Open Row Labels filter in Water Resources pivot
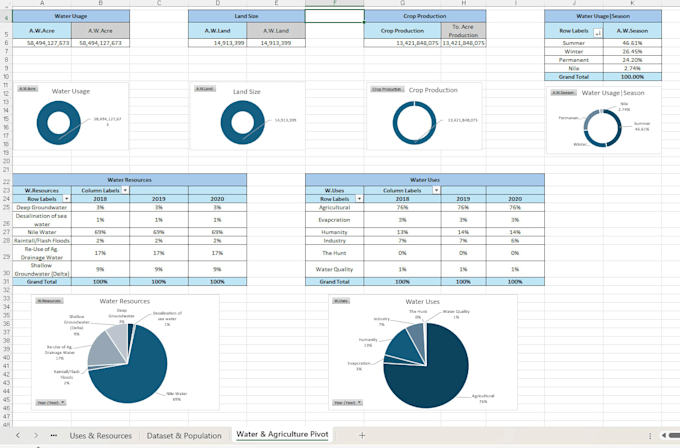 click(67, 199)
